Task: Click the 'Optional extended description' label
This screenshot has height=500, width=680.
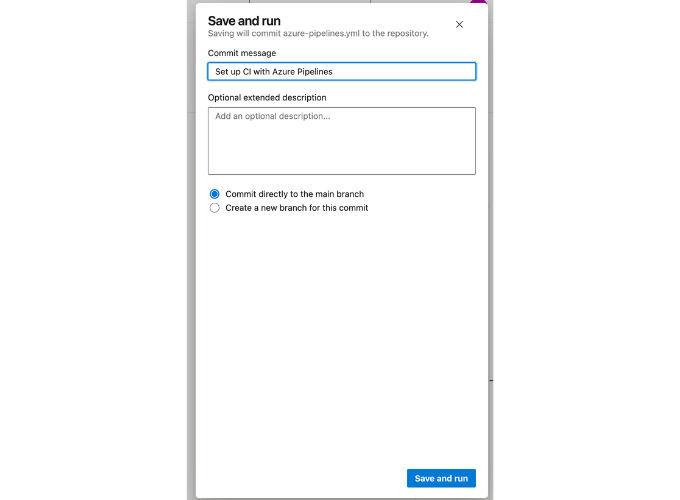Action: (267, 98)
